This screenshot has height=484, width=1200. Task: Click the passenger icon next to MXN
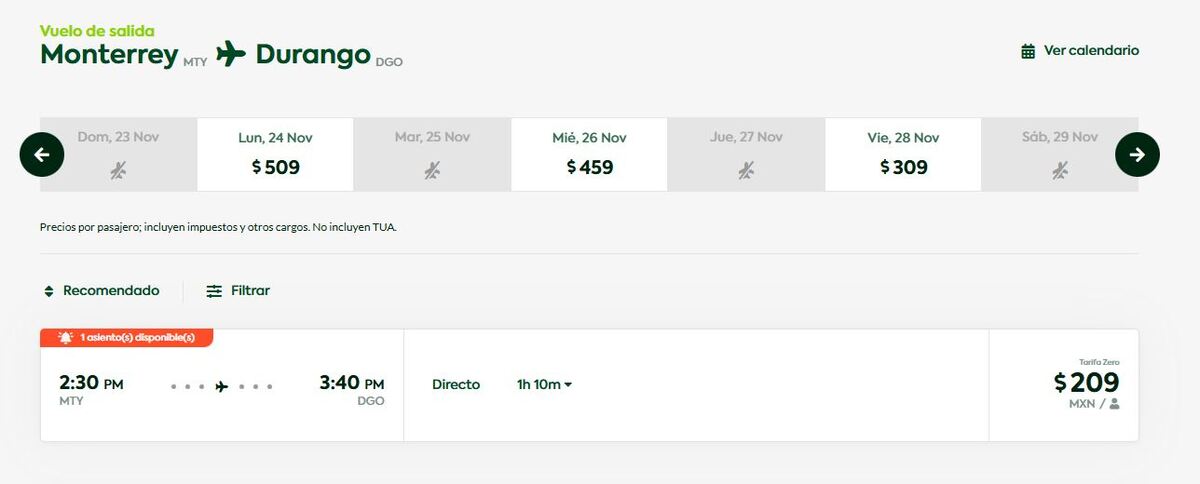[1114, 404]
